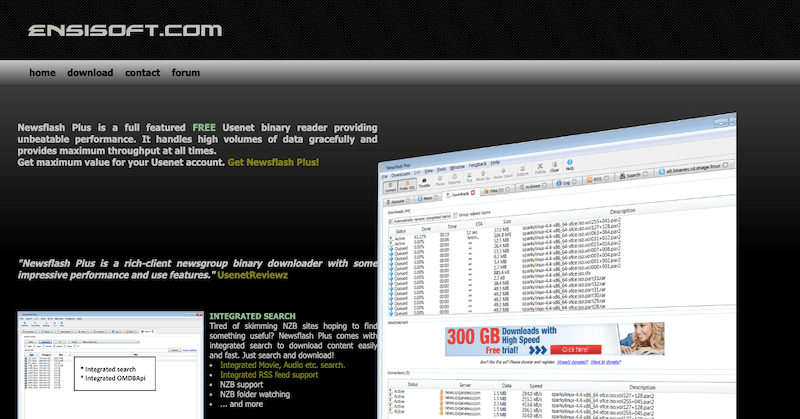Open alt.binaries.cd.image.linux tab in screenshot
Viewport: 800px width, 419px height.
click(x=696, y=168)
